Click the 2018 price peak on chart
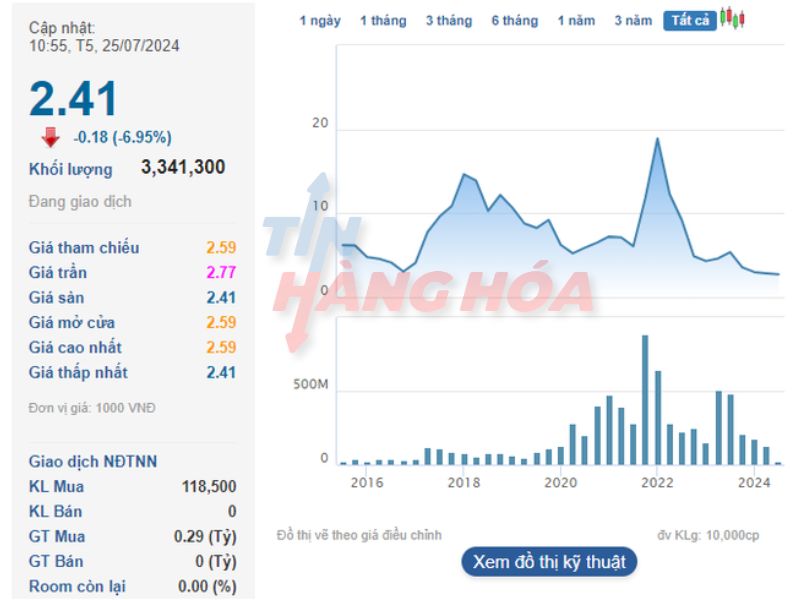 pyautogui.click(x=464, y=175)
